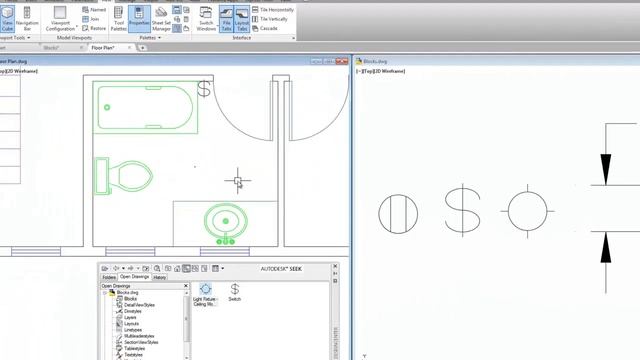This screenshot has height=360, width=640.
Task: Click the Viewport Configuration icon
Action: (x=60, y=13)
